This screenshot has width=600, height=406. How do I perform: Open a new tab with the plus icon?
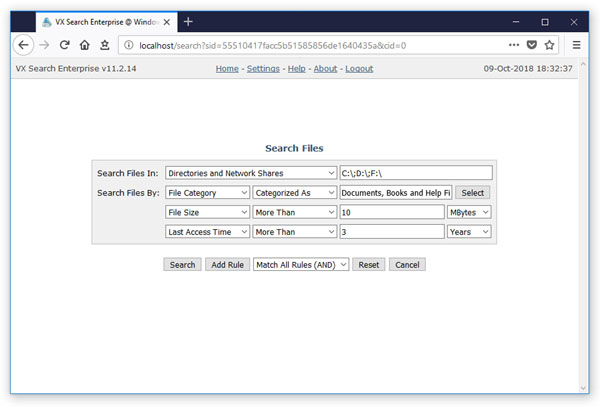[x=188, y=22]
